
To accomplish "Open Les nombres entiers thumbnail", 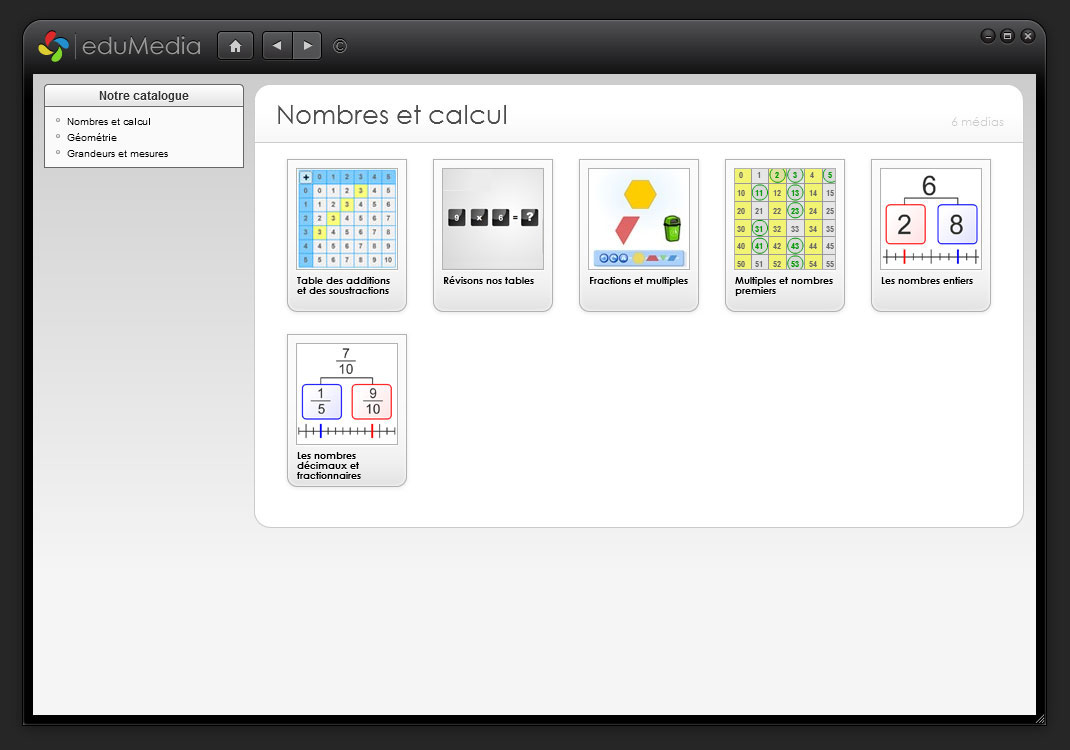I will (x=931, y=219).
